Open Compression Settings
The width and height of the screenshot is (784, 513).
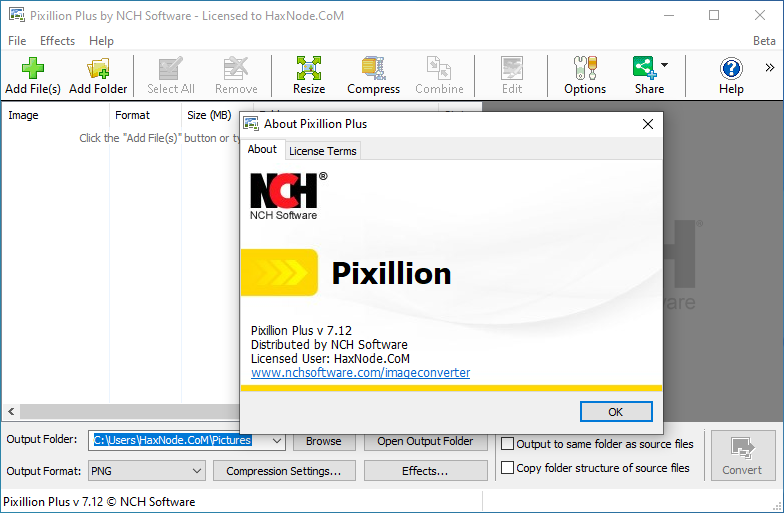coord(284,471)
